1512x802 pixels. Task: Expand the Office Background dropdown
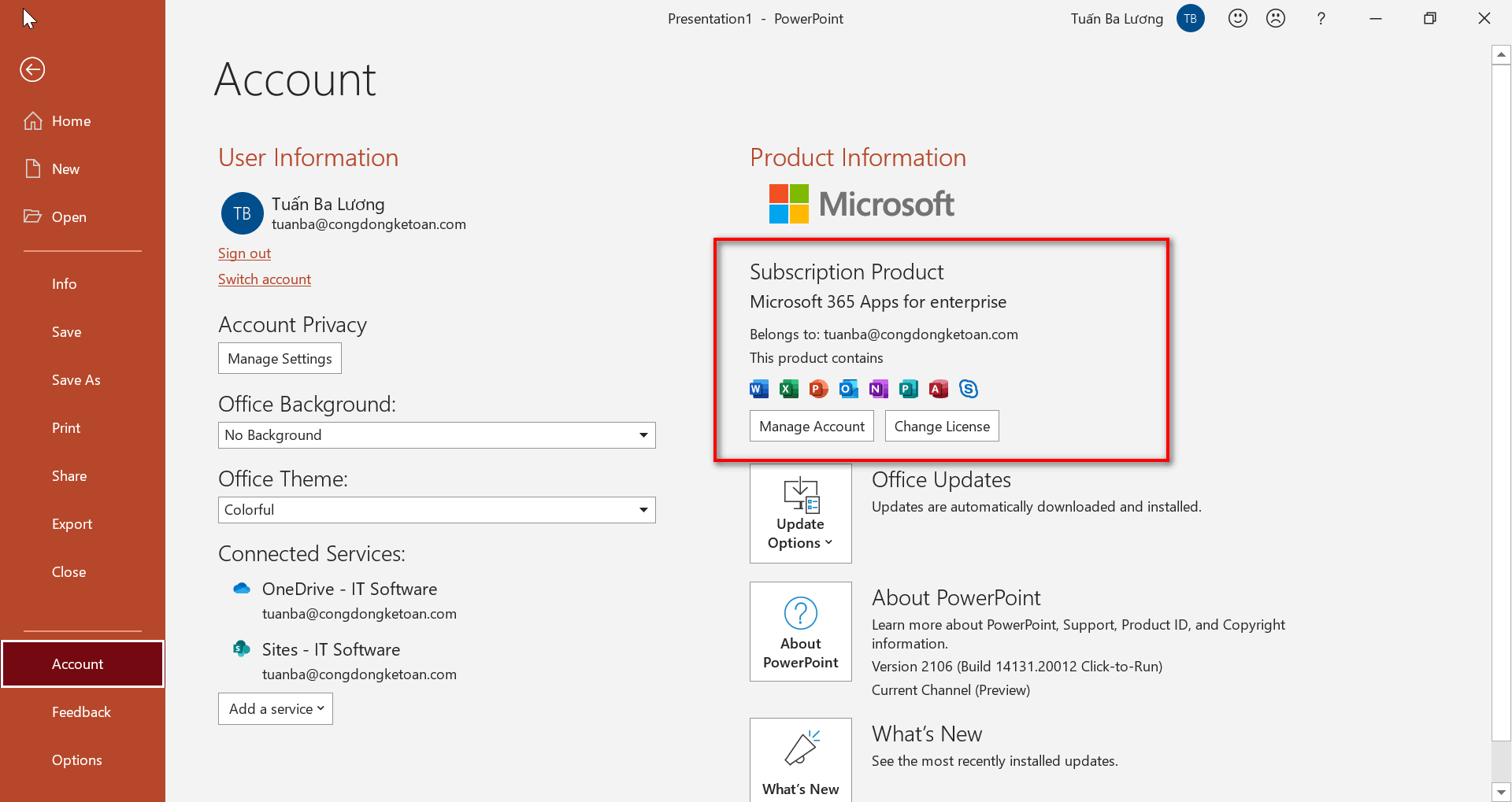tap(437, 435)
